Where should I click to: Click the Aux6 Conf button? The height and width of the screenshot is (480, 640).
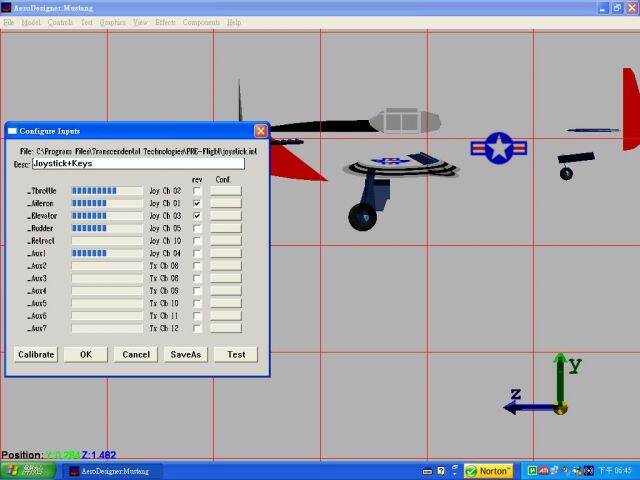point(226,316)
